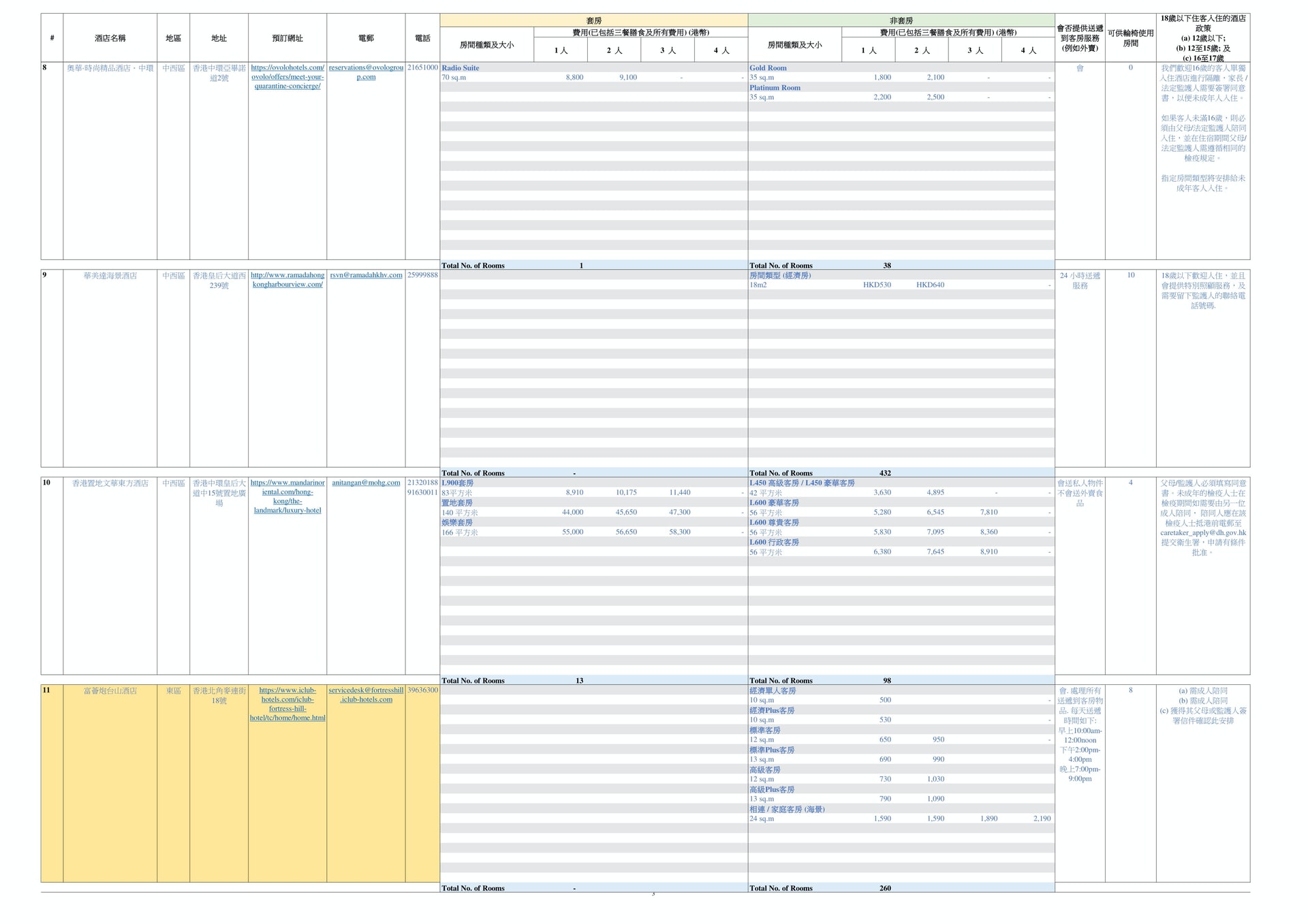Open the ovolohotels.com quarantine concierge link

click(287, 77)
